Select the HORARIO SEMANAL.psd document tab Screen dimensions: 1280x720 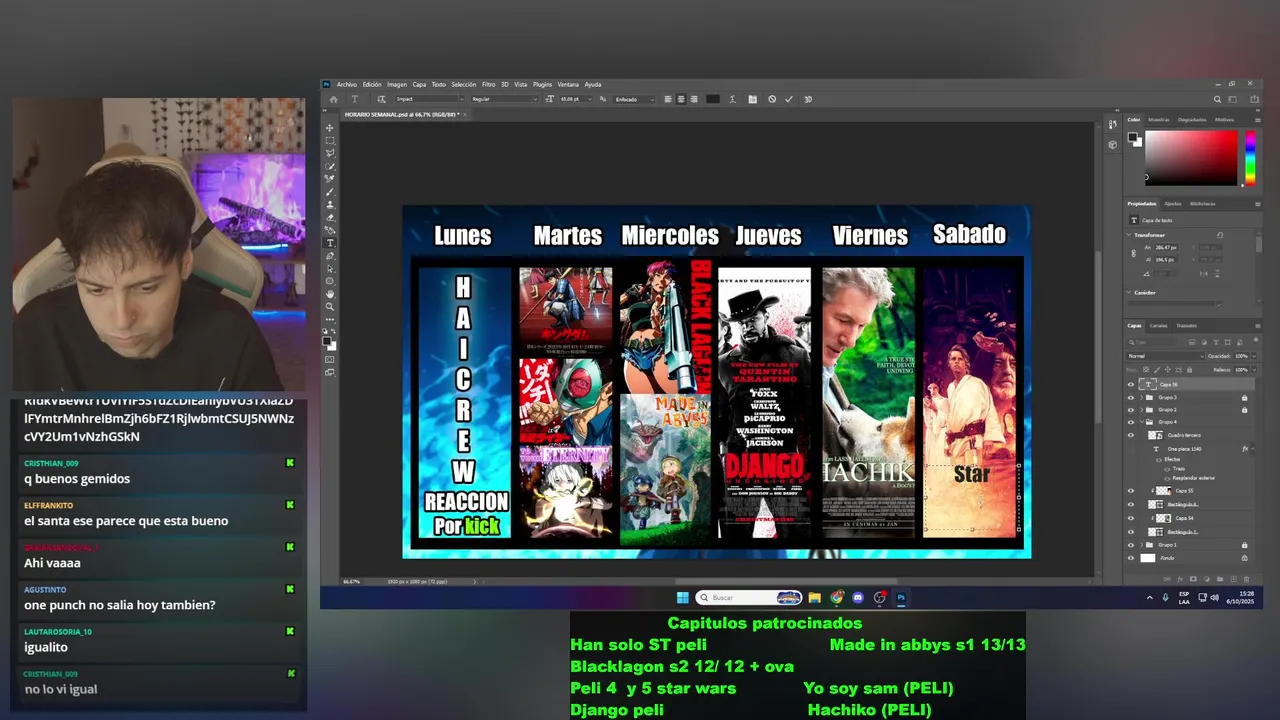(401, 114)
